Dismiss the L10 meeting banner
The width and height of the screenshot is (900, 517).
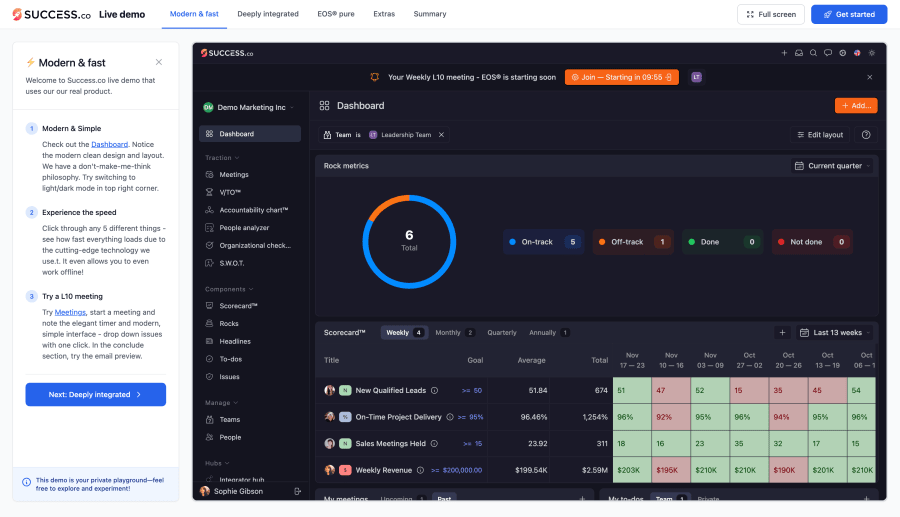coord(870,77)
